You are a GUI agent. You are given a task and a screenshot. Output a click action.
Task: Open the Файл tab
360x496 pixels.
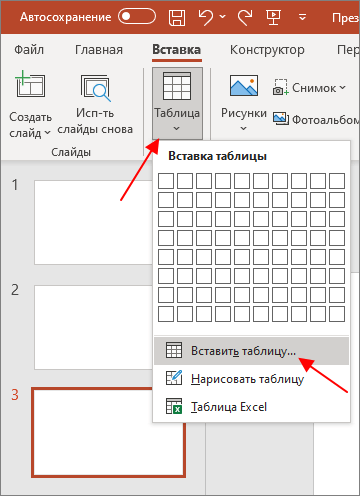point(29,50)
